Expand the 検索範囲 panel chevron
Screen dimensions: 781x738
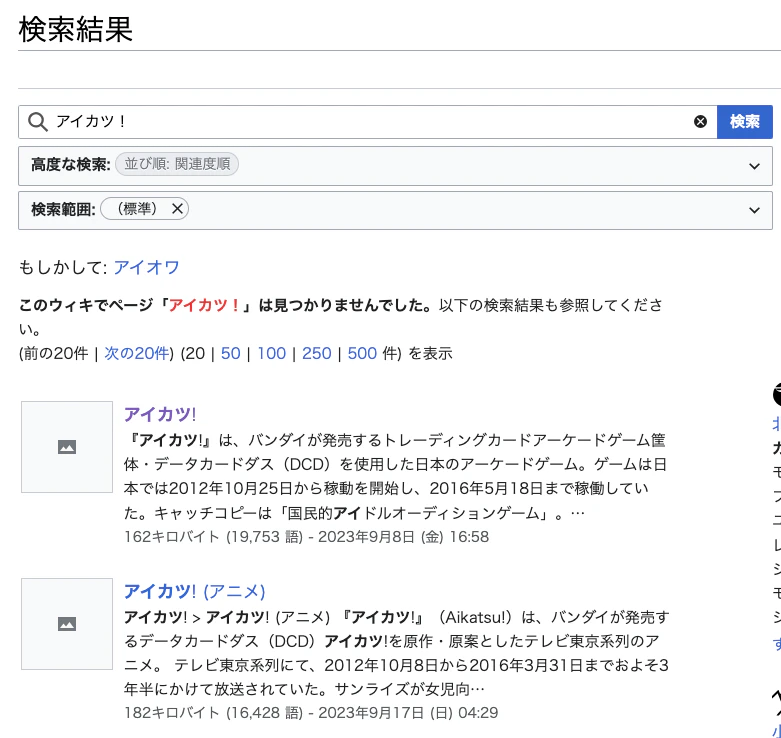pyautogui.click(x=755, y=210)
